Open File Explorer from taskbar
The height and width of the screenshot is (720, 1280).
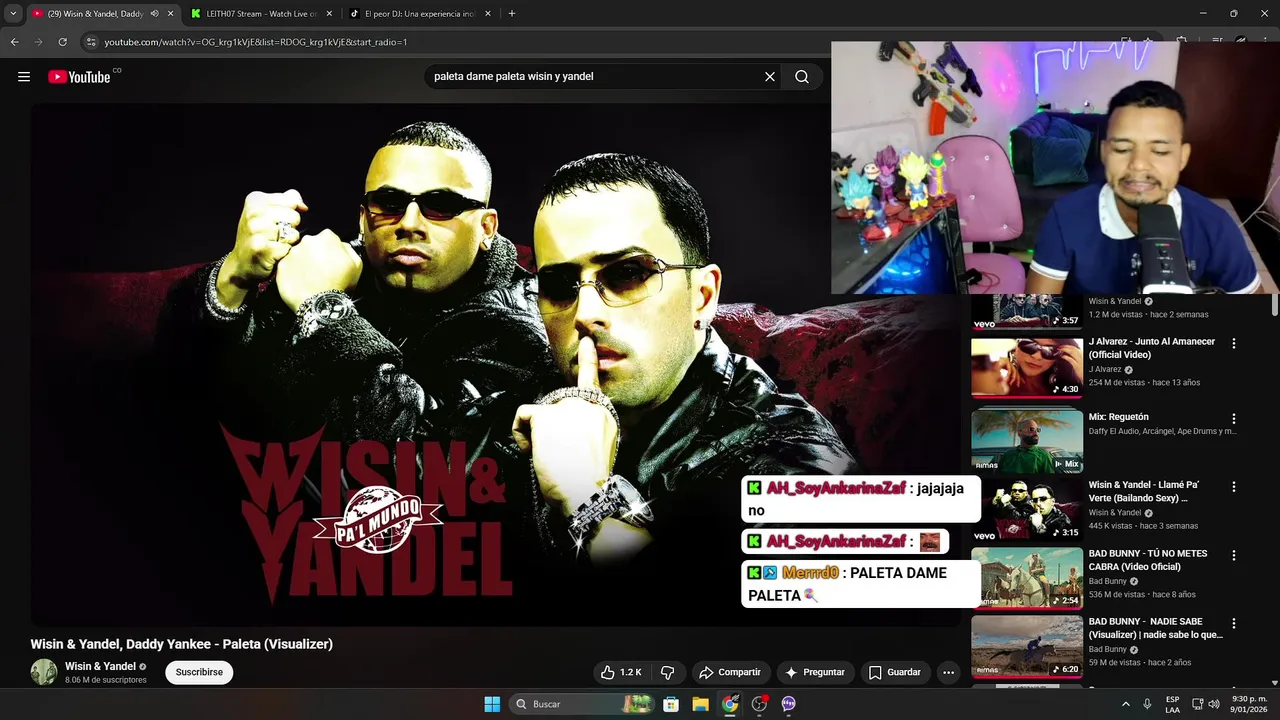pyautogui.click(x=700, y=704)
